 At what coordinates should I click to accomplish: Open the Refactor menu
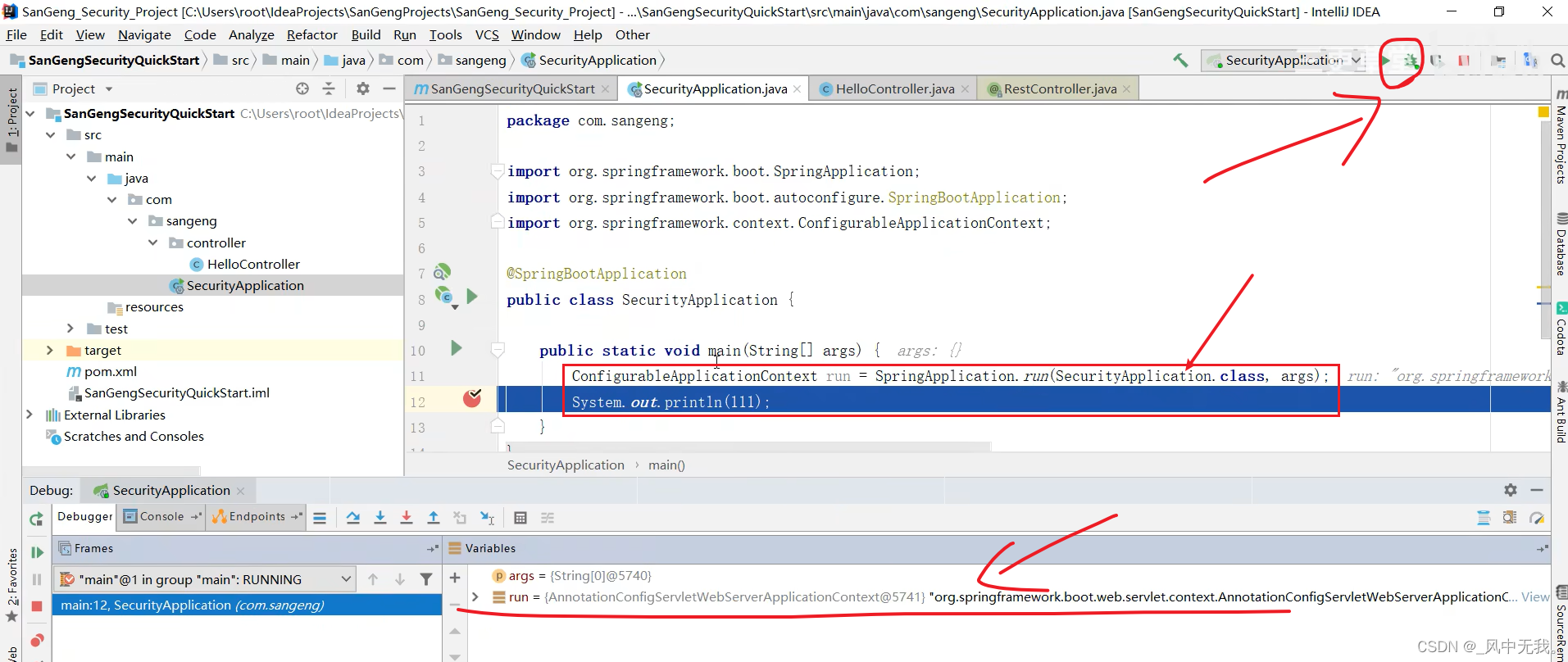point(311,35)
